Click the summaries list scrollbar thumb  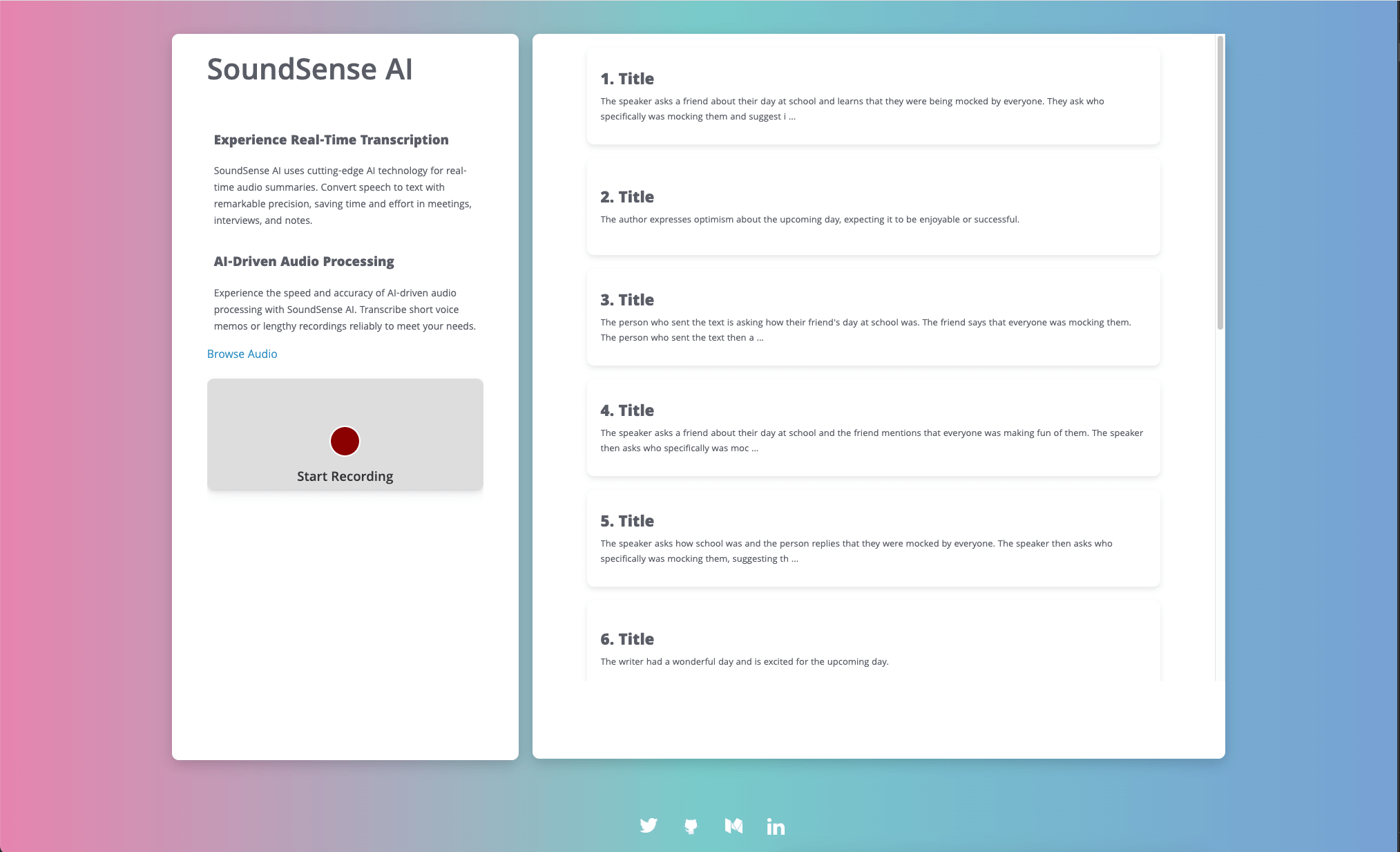click(x=1220, y=182)
